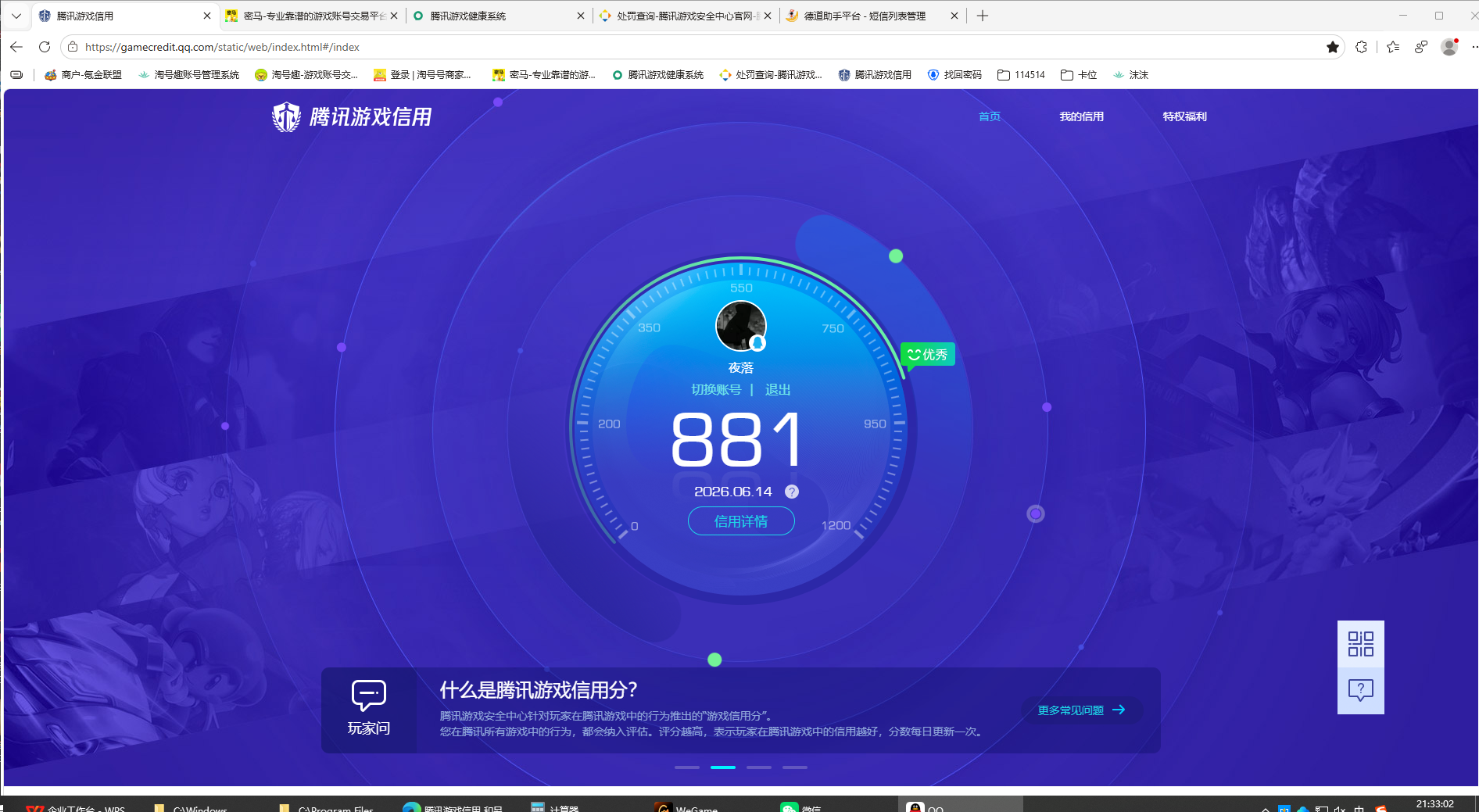
Task: Open the browser extensions puzzle icon
Action: 1362,47
